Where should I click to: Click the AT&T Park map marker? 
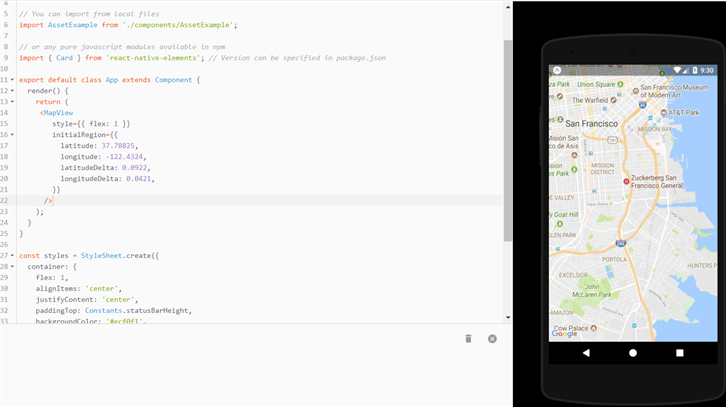[663, 113]
